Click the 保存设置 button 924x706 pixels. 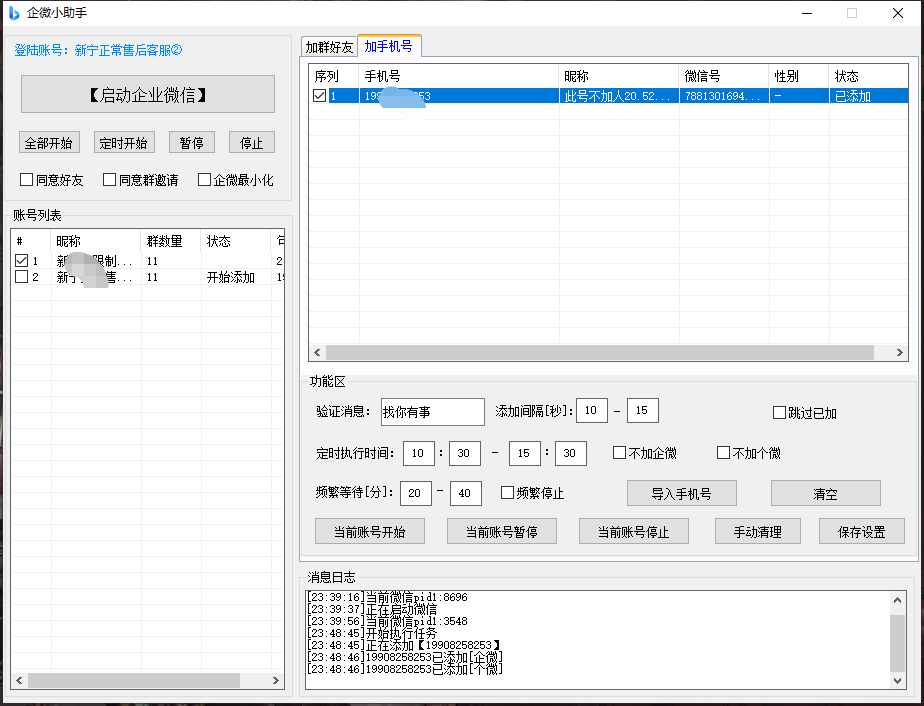861,531
